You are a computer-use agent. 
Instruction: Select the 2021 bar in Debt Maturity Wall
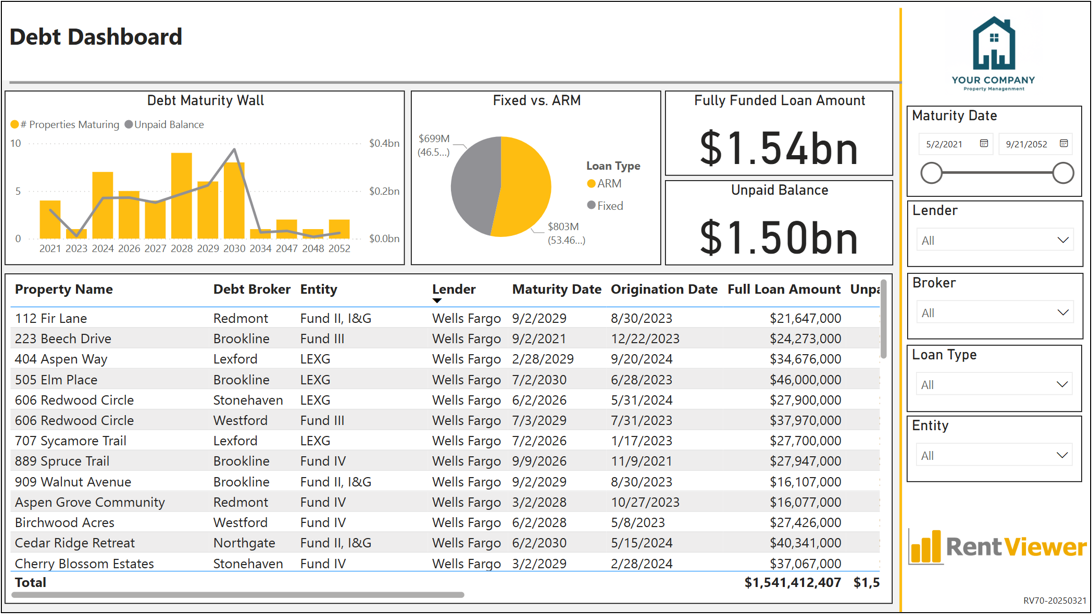point(50,219)
